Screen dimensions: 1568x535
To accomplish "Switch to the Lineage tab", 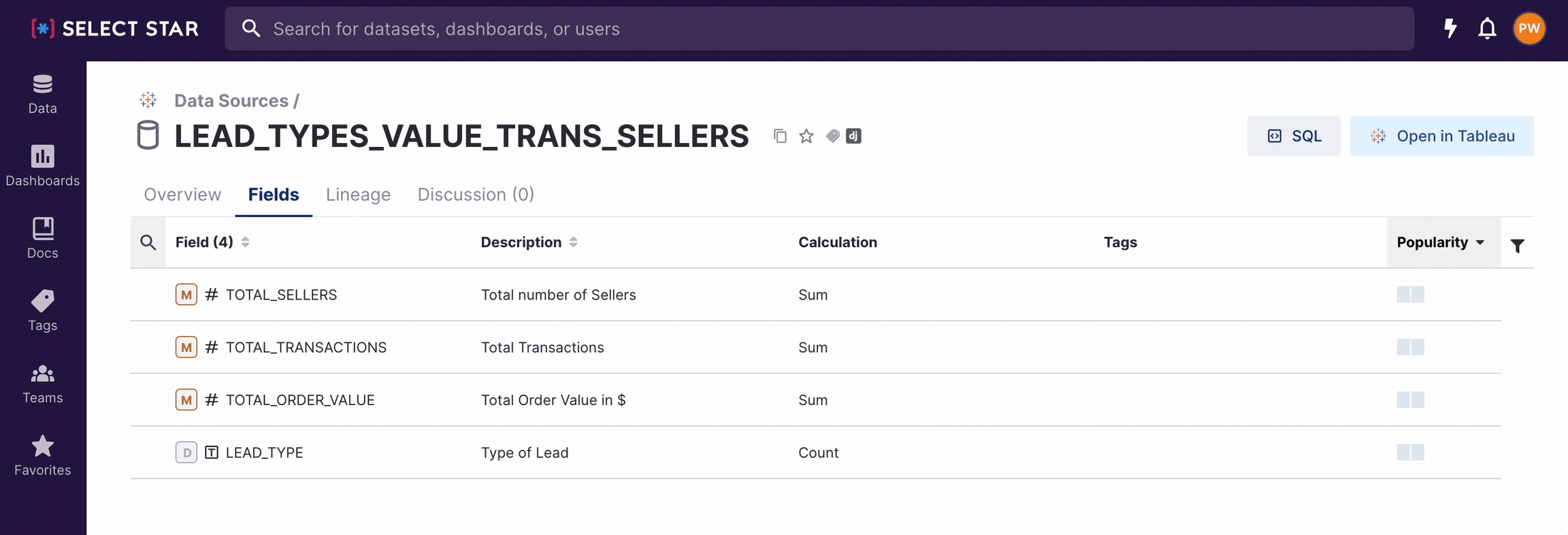I will tap(358, 195).
